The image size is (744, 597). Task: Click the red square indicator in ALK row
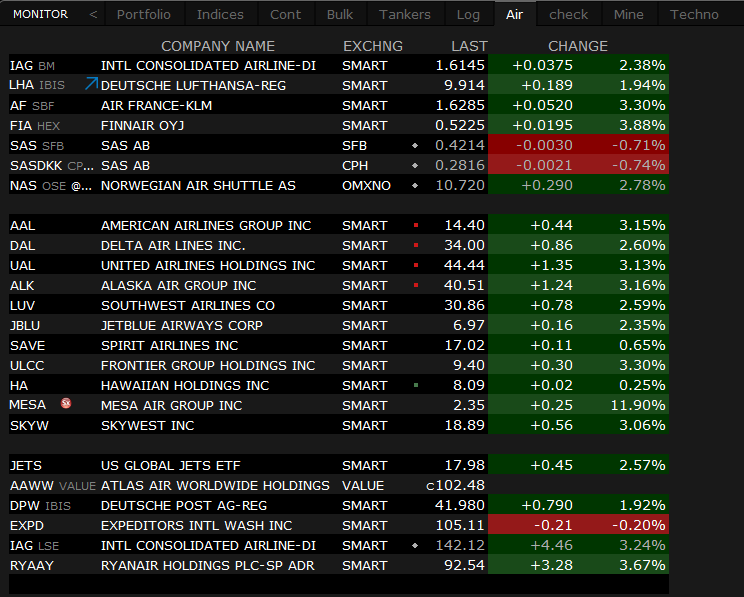click(416, 285)
